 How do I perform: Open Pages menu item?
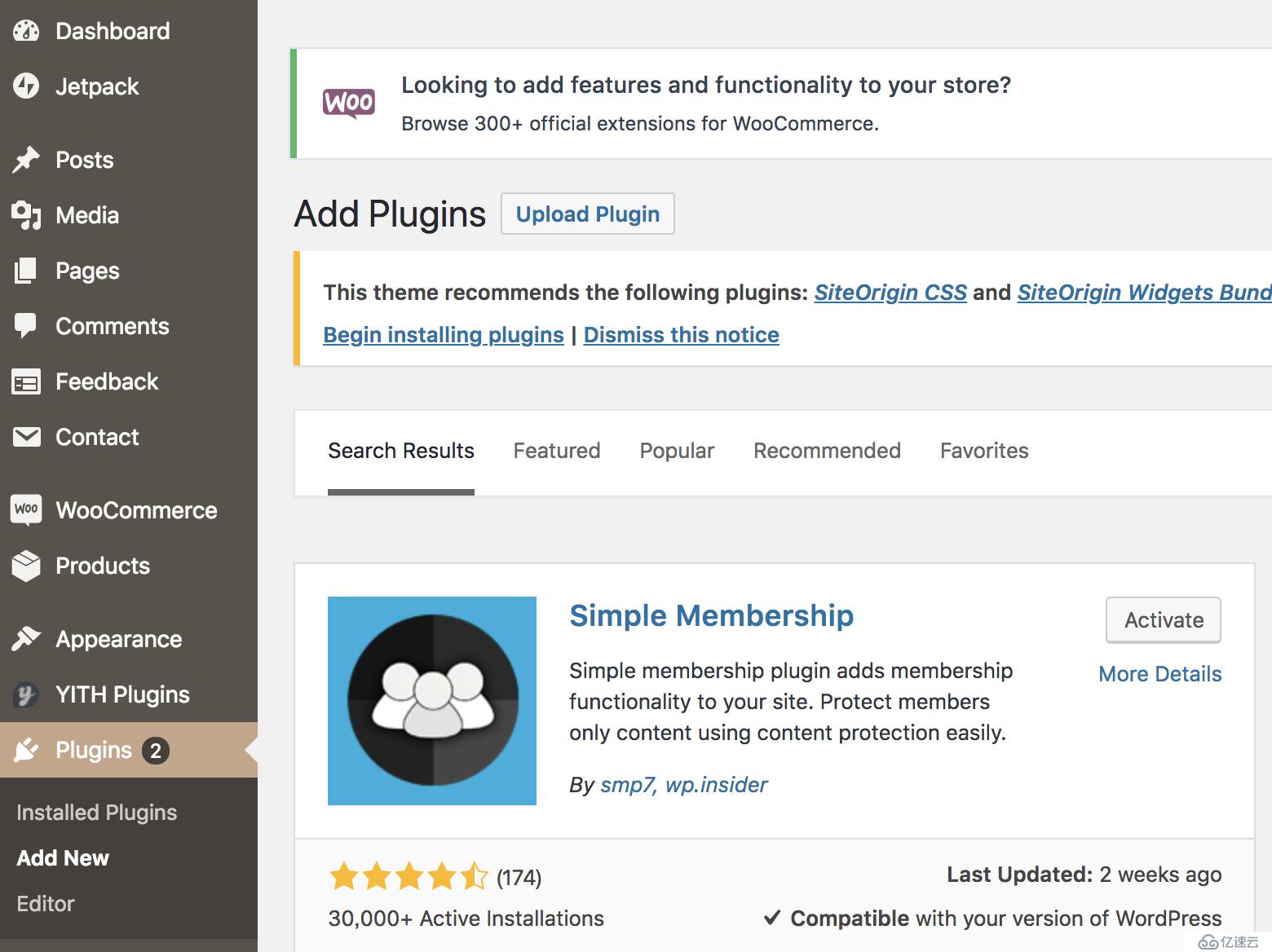click(87, 271)
